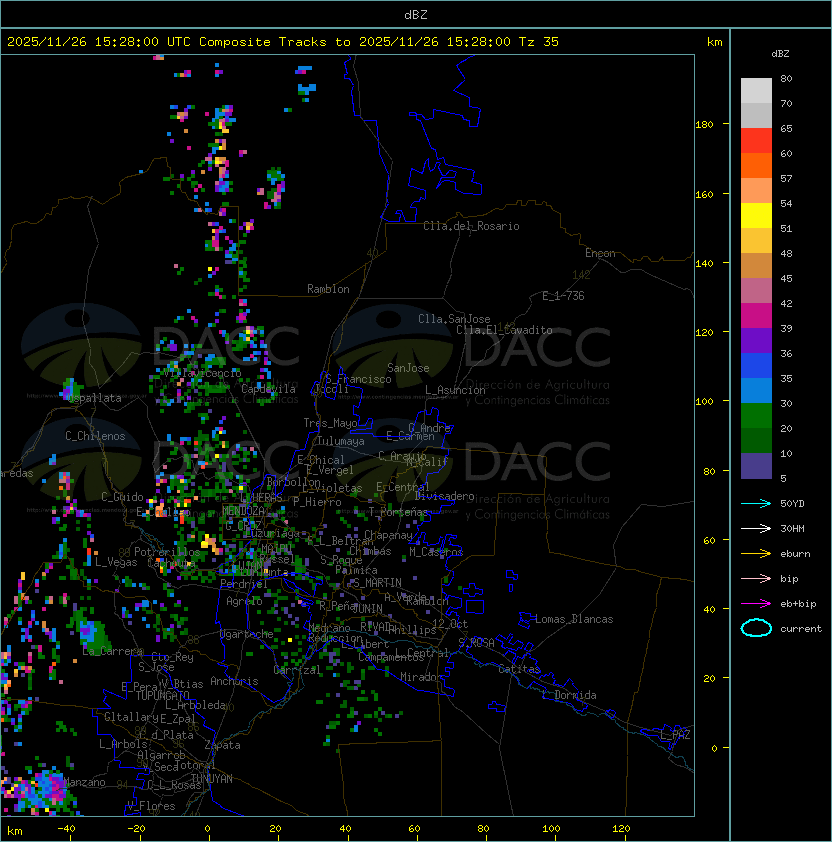
Task: Select the bright green 20-30 dBZ swatch
Action: click(x=756, y=415)
